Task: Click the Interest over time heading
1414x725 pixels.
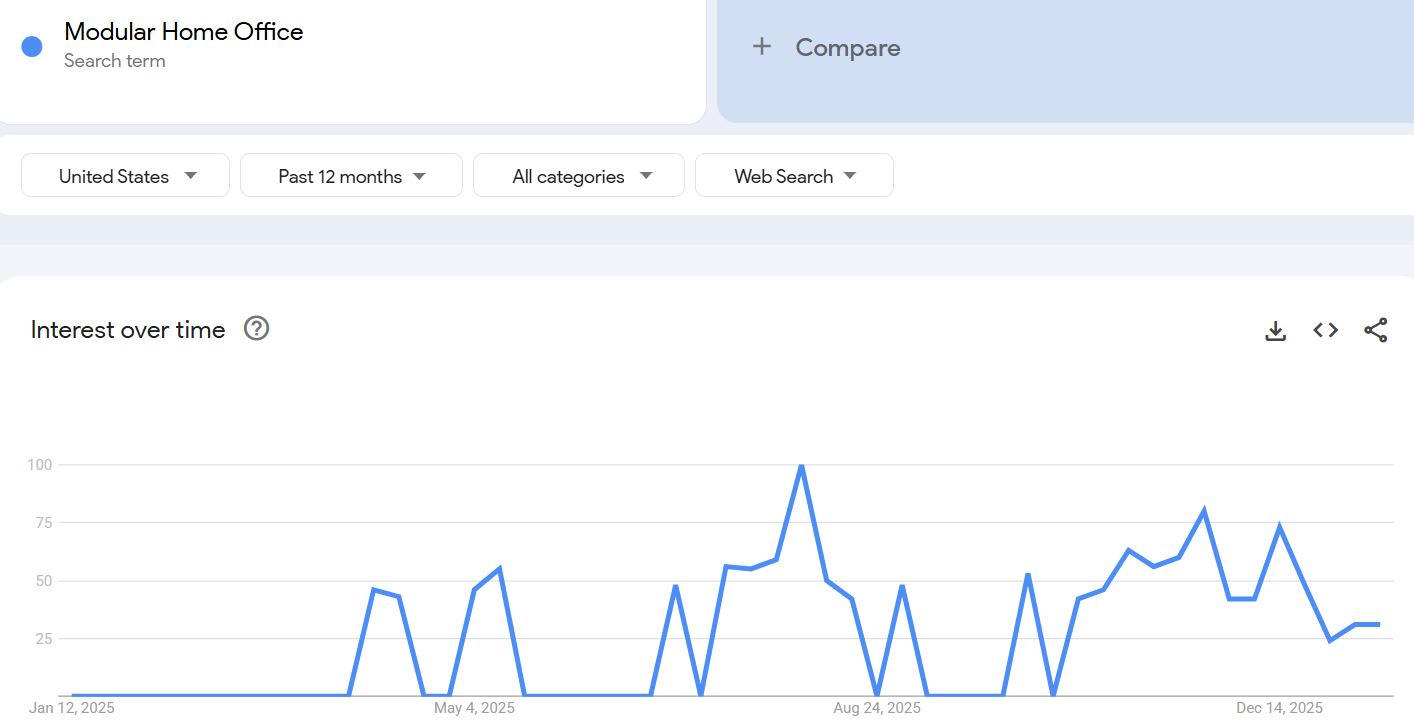Action: 128,329
